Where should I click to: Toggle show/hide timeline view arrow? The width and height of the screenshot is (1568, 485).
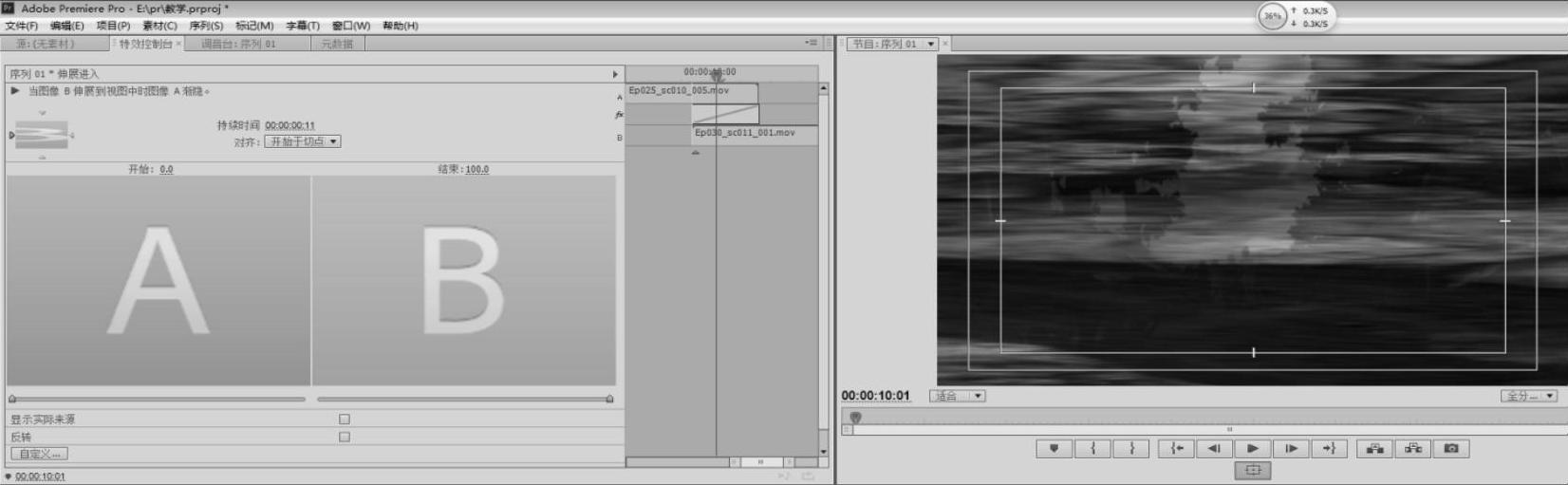coord(615,74)
